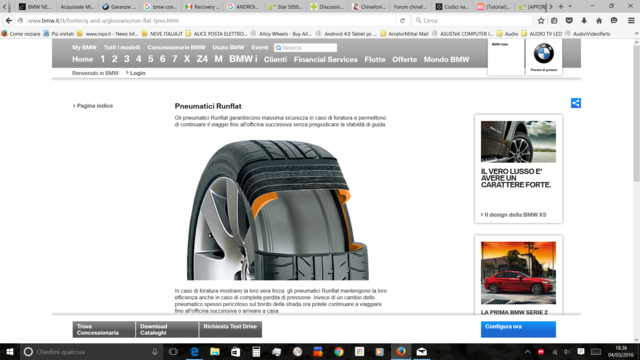Open 'Financial Services' navigation item
This screenshot has height=360, width=640.
click(325, 59)
